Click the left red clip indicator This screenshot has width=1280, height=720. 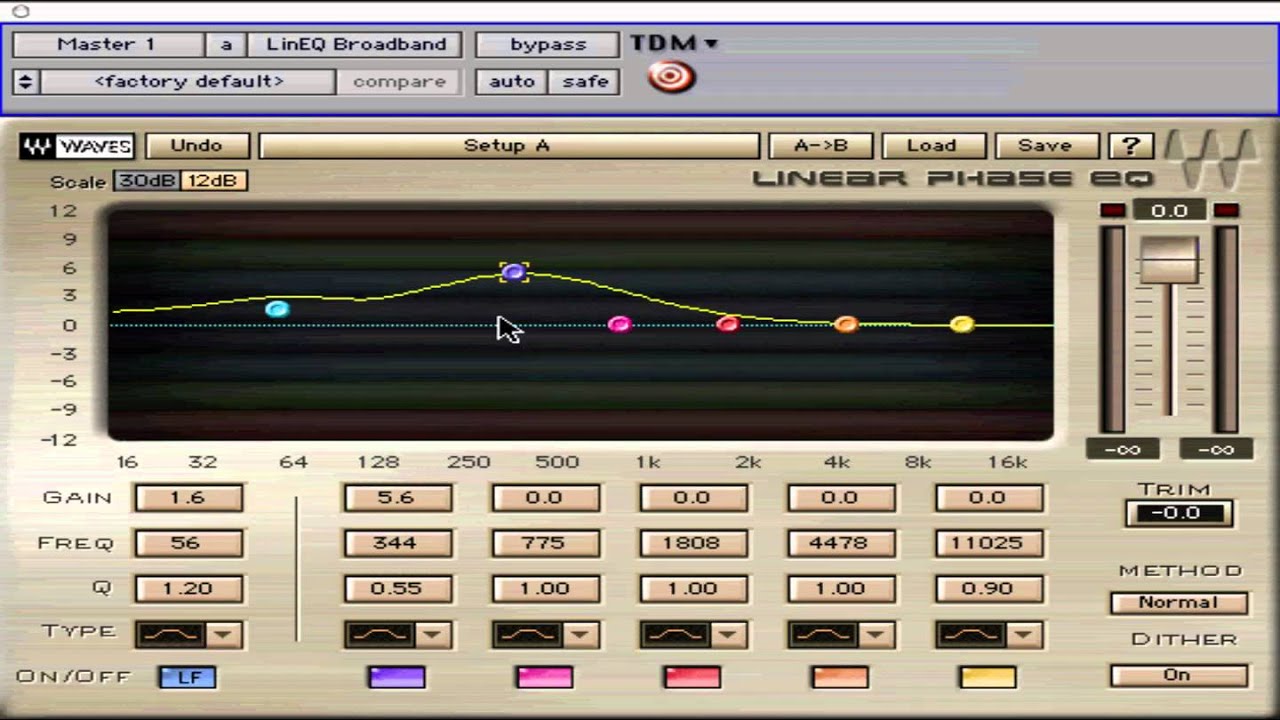click(1112, 210)
